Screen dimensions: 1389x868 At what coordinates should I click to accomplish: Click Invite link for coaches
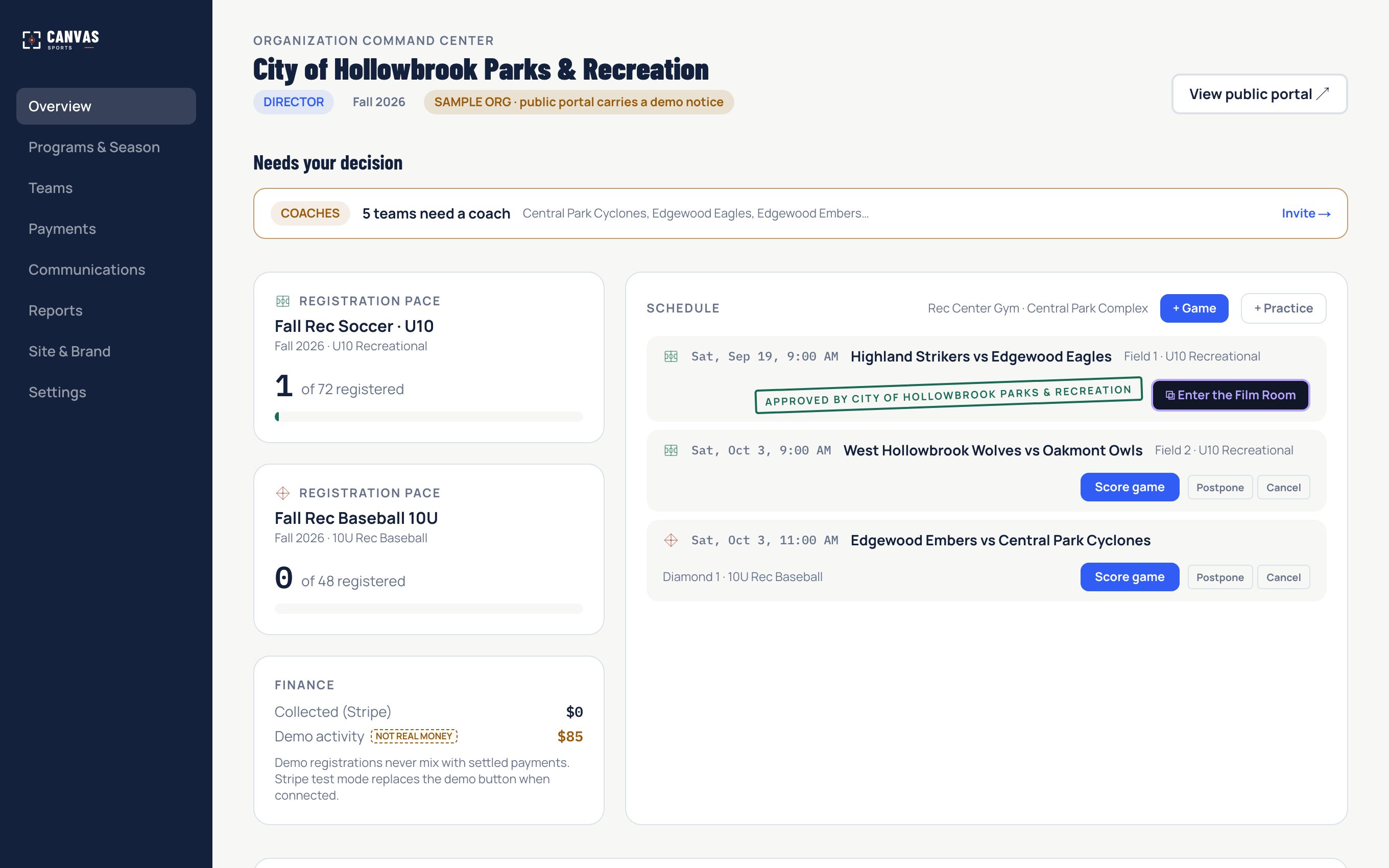[1306, 213]
